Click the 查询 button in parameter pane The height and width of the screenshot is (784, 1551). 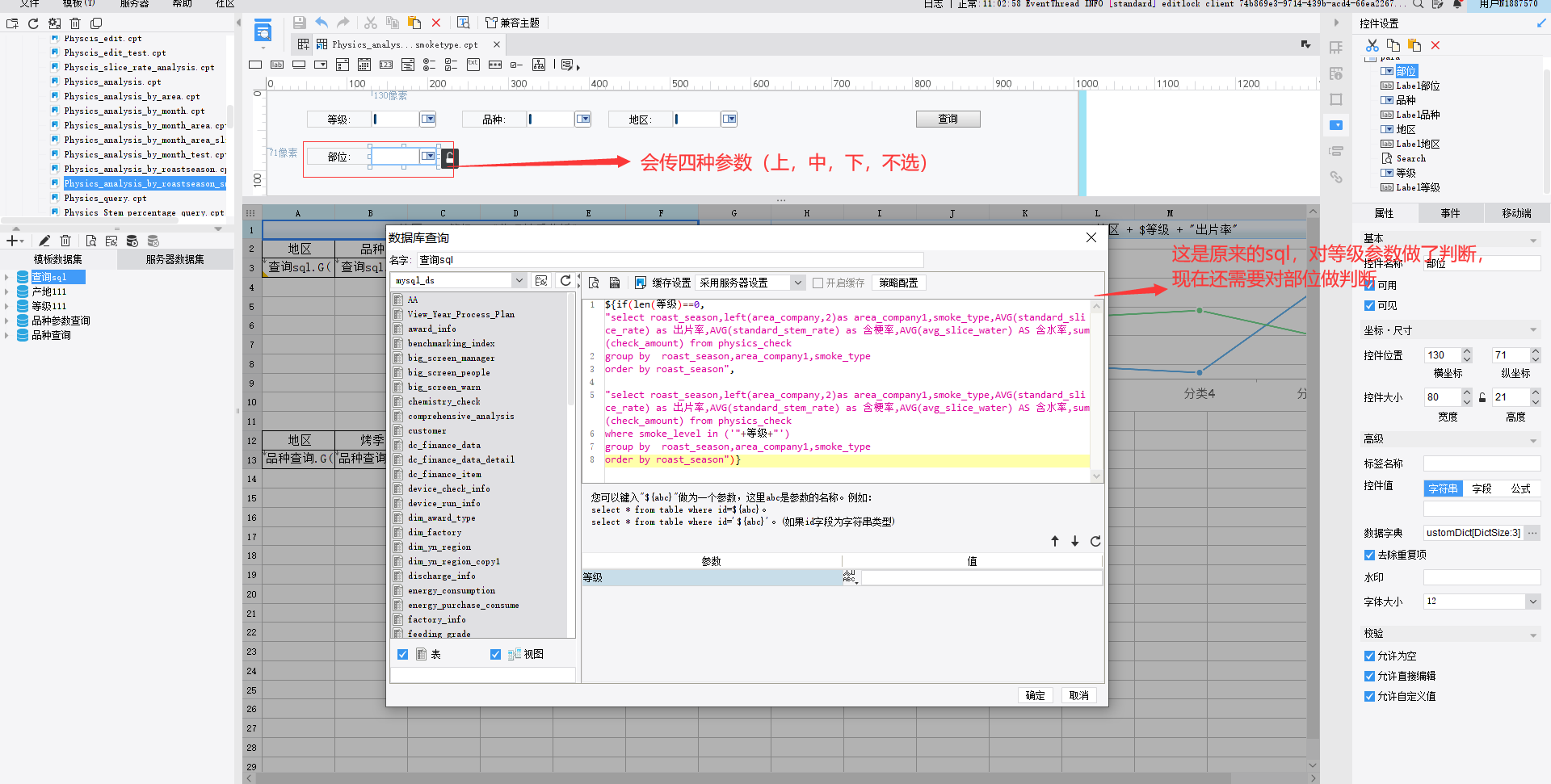pos(948,119)
